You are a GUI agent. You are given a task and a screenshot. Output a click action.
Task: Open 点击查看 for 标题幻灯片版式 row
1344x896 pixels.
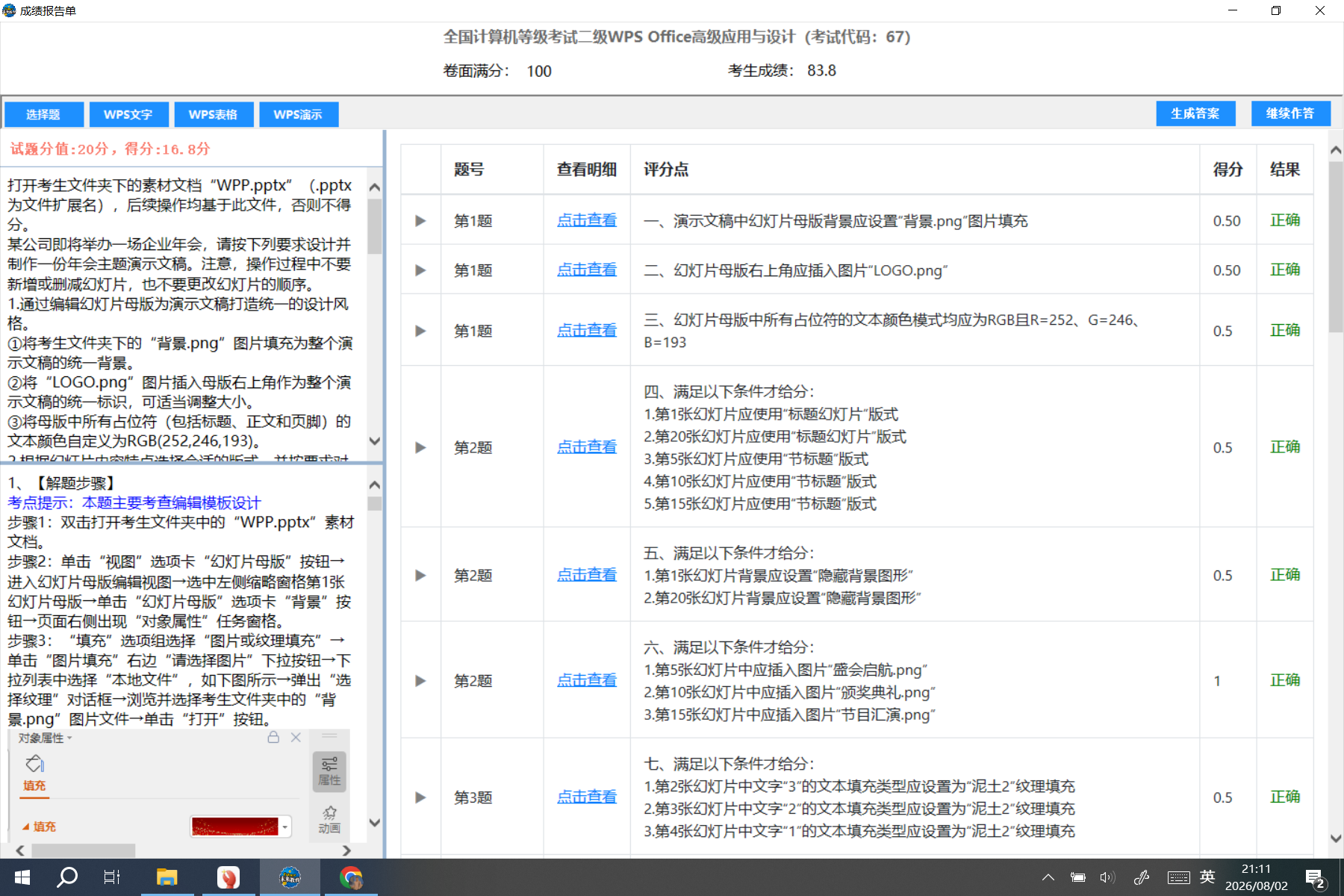587,447
